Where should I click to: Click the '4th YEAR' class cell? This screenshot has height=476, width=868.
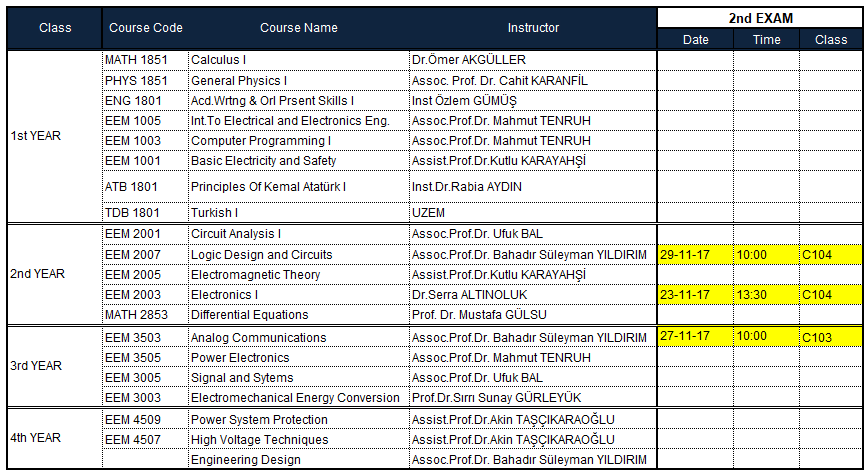click(55, 438)
